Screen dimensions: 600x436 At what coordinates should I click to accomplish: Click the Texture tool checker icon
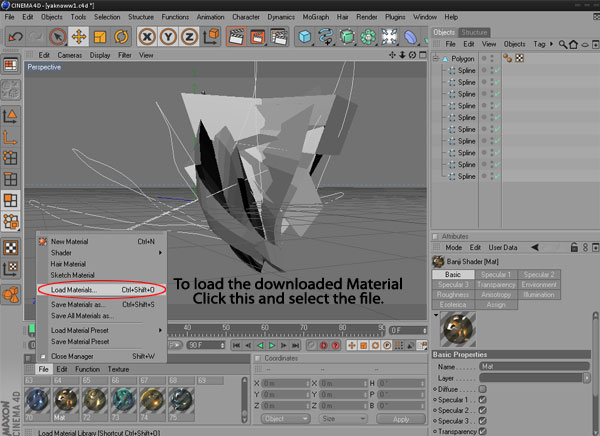pos(11,248)
